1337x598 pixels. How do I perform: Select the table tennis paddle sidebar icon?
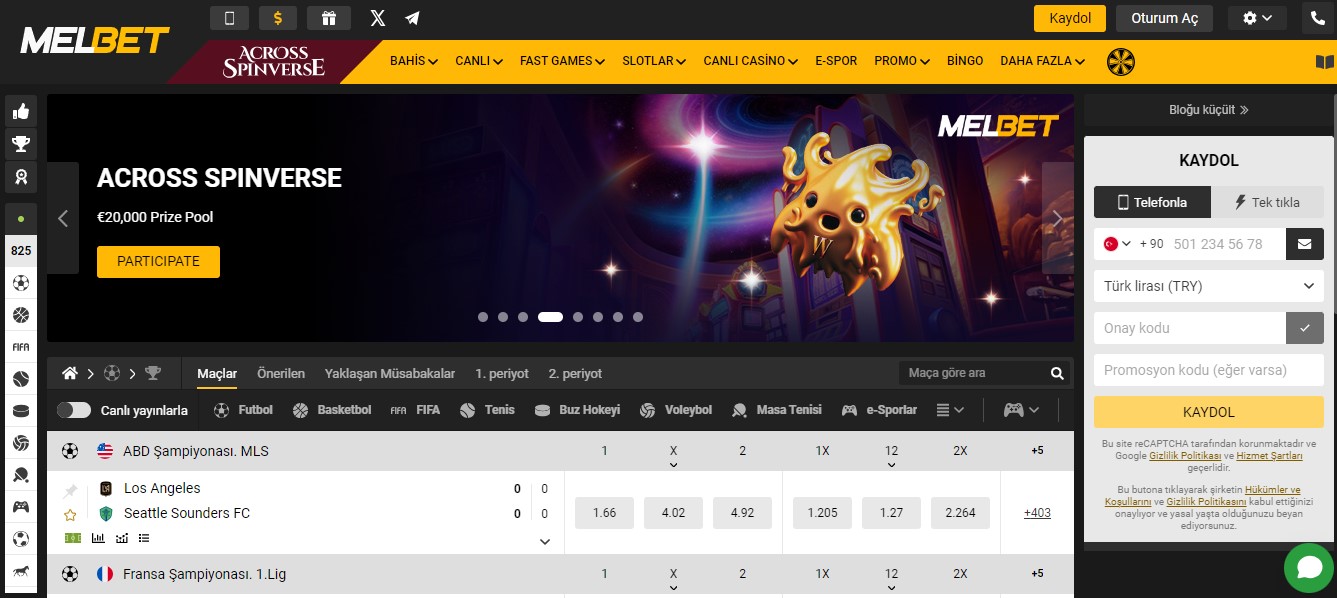click(21, 475)
